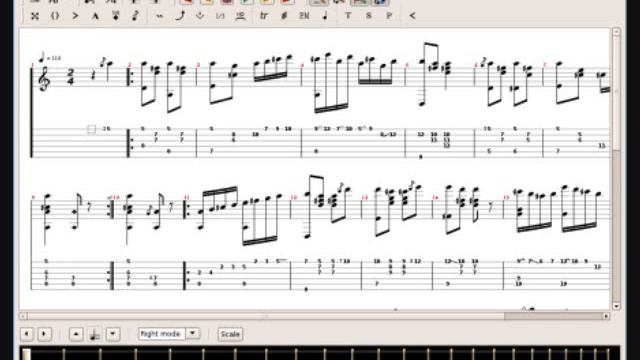Expand the Right mode dropdown arrow
The width and height of the screenshot is (640, 360).
click(x=193, y=333)
